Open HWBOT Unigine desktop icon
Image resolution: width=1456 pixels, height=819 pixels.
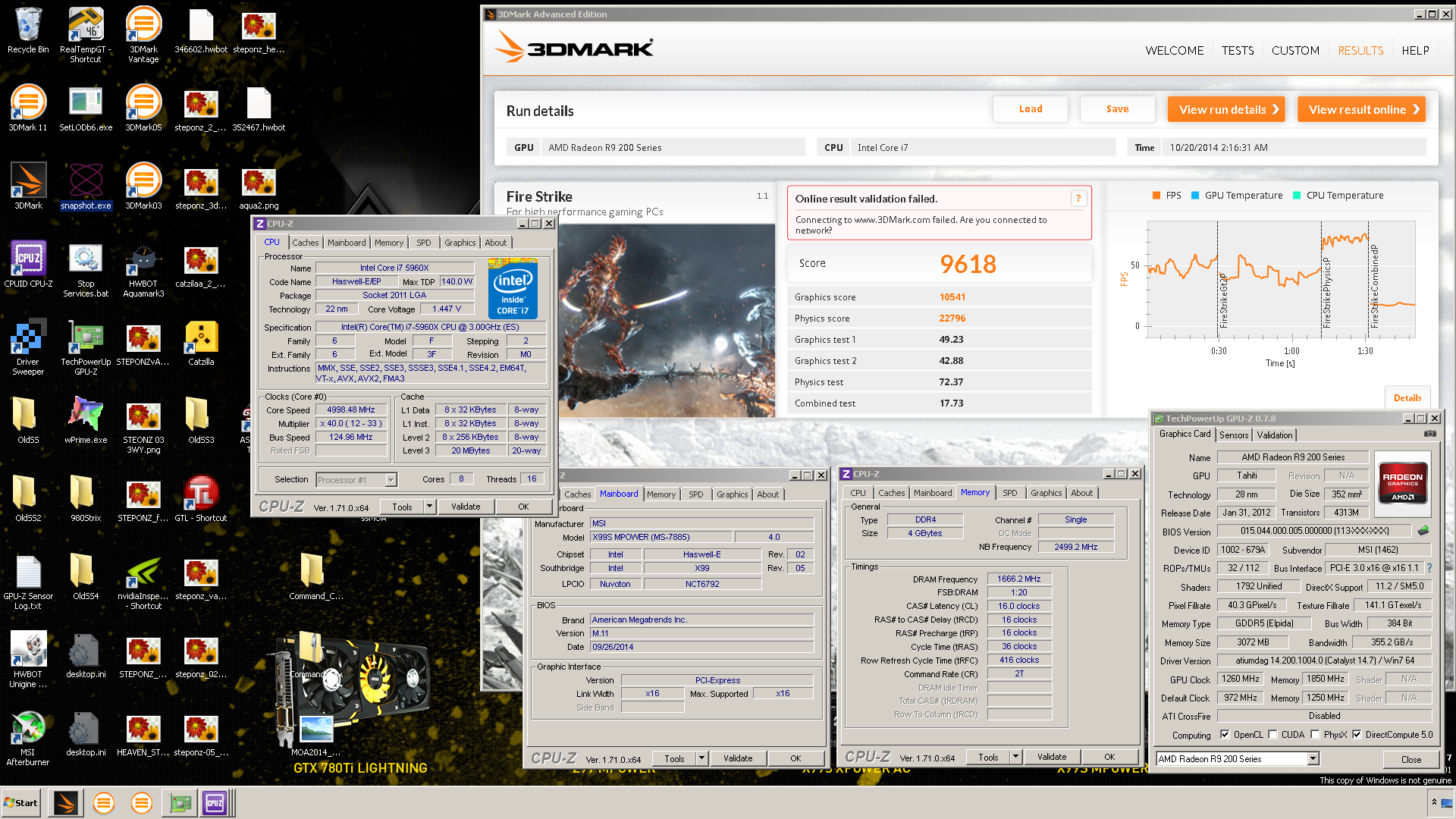(28, 660)
